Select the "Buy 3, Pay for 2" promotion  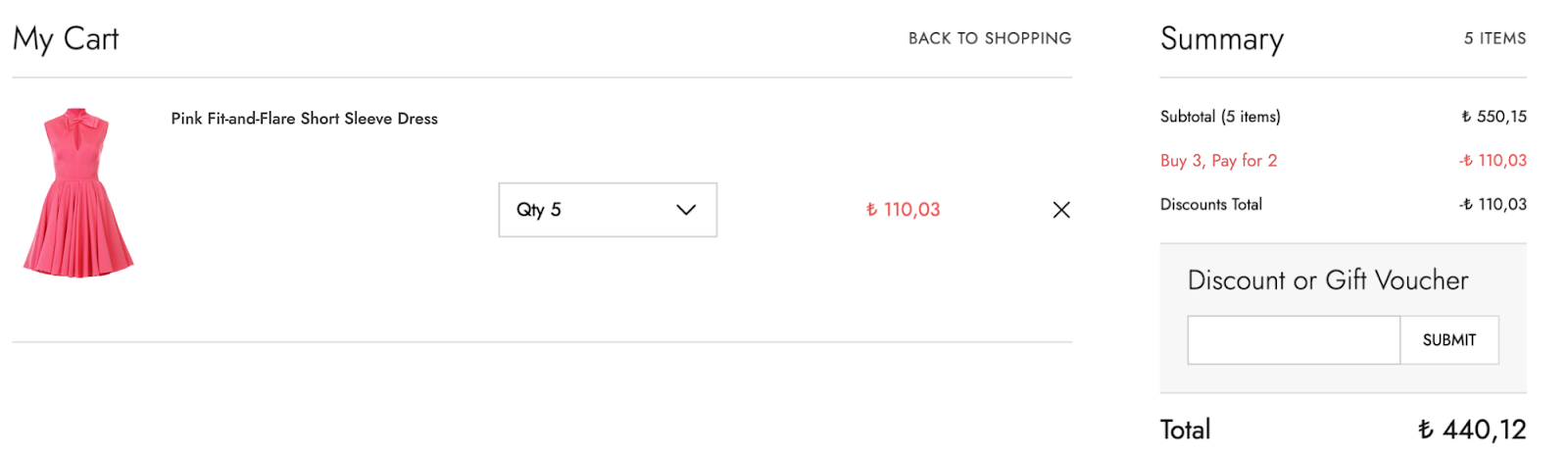point(1218,161)
